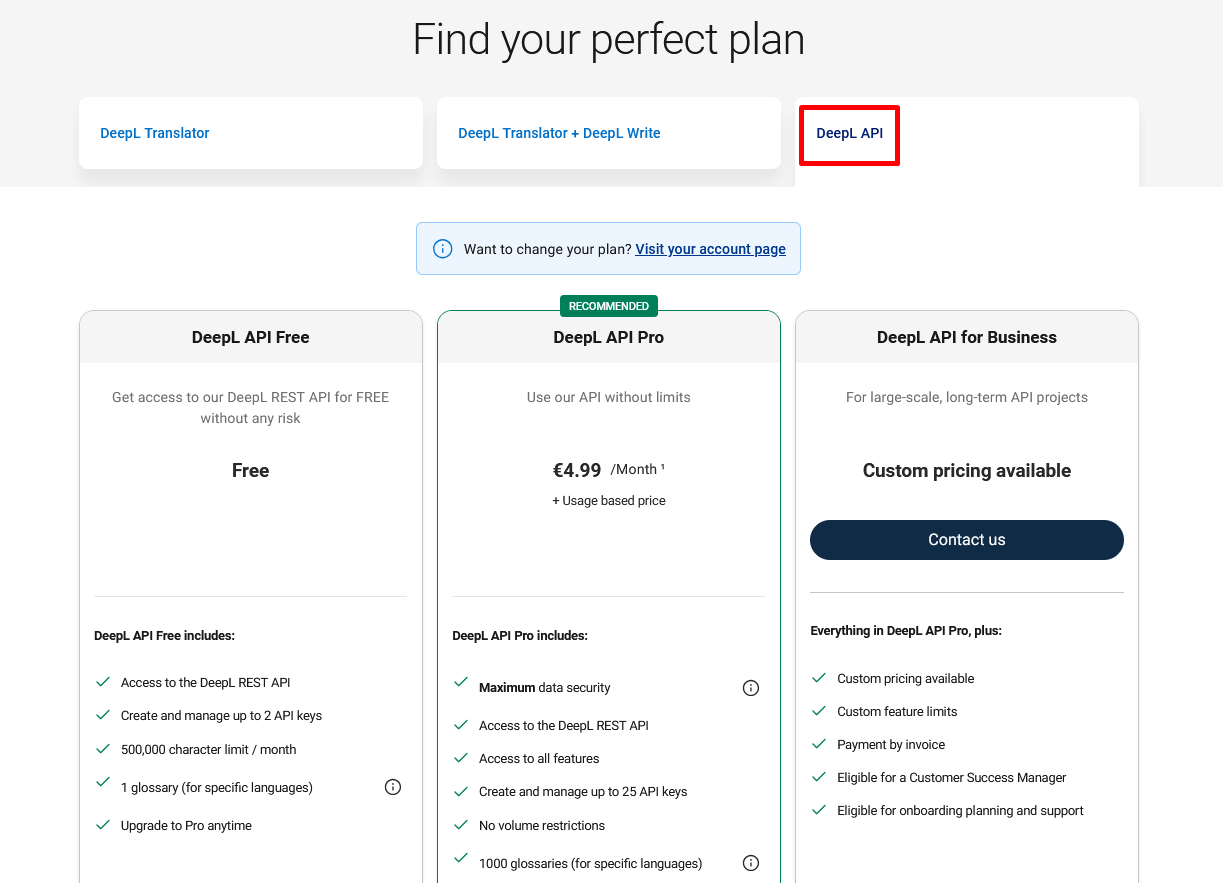Viewport: 1223px width, 883px height.
Task: Click info icon next to 1000 glossaries
Action: click(x=751, y=863)
